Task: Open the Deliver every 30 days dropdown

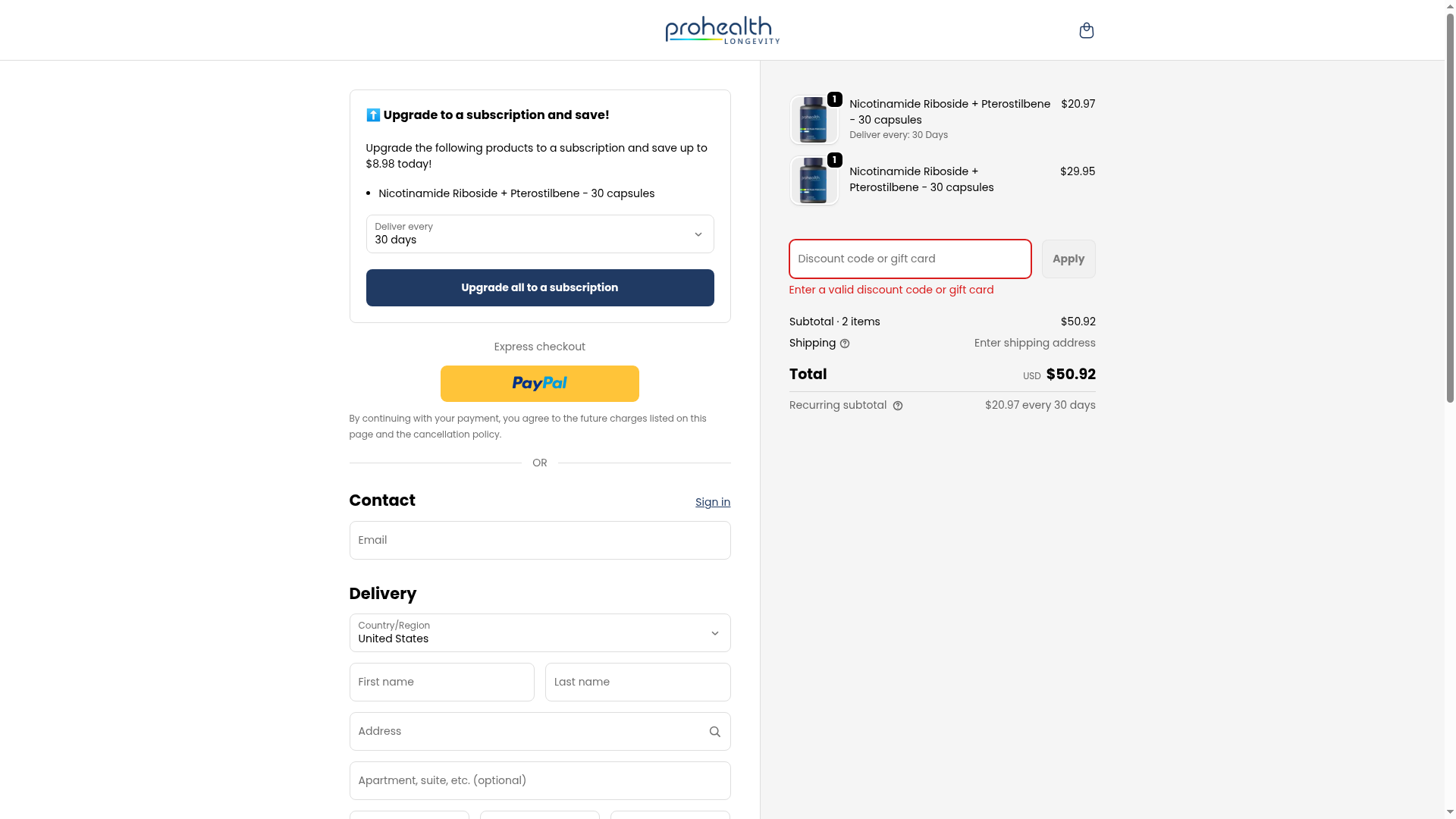Action: [x=539, y=234]
